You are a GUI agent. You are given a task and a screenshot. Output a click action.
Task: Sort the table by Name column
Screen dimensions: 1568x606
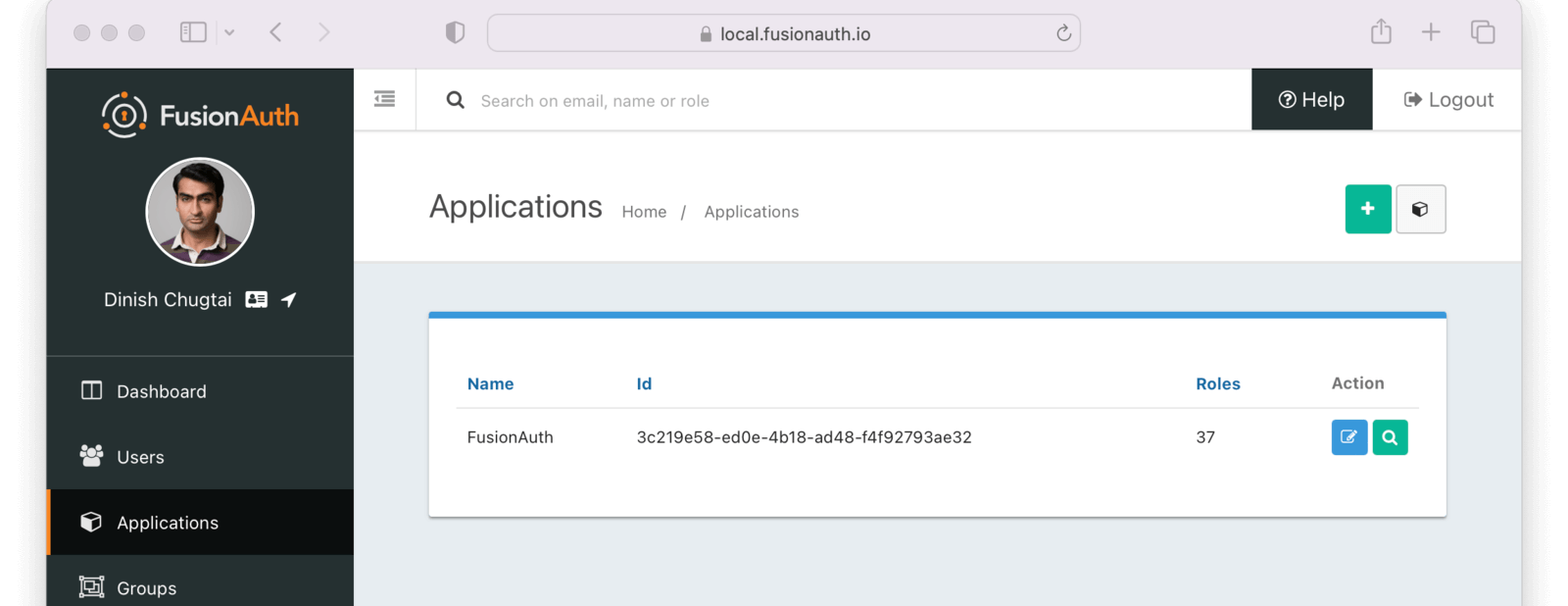(490, 384)
